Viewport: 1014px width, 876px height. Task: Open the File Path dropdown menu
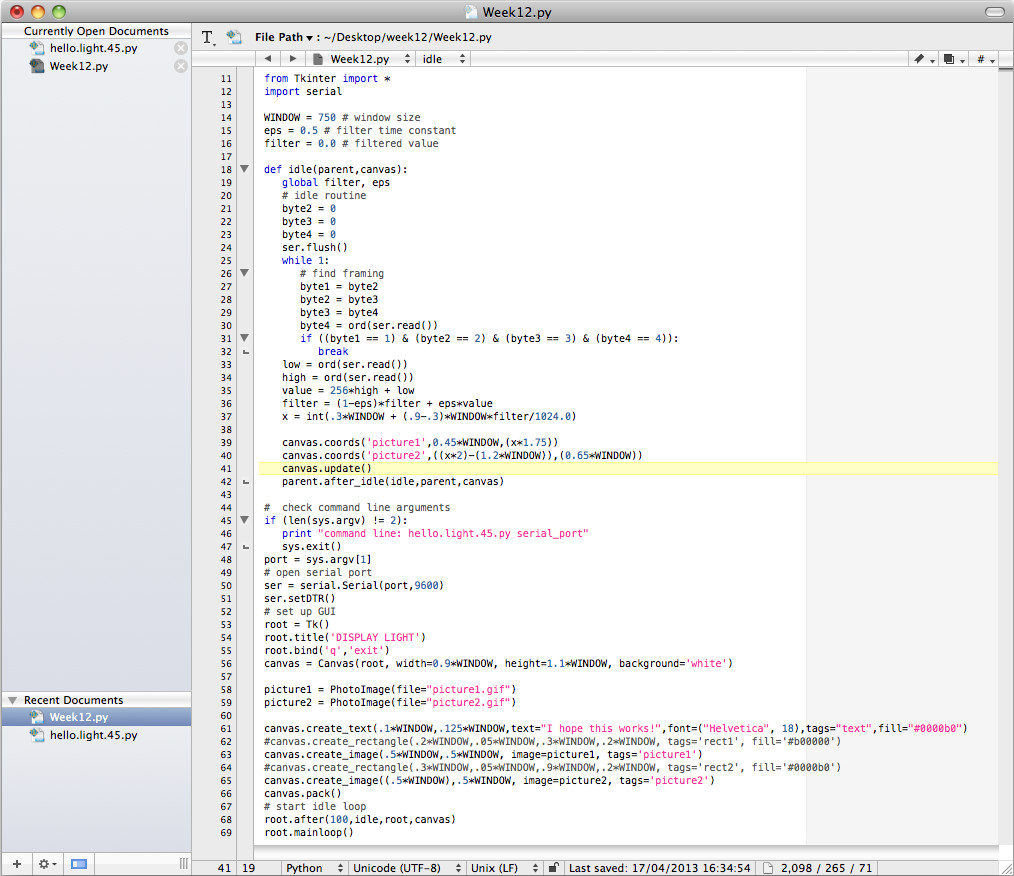tap(300, 36)
